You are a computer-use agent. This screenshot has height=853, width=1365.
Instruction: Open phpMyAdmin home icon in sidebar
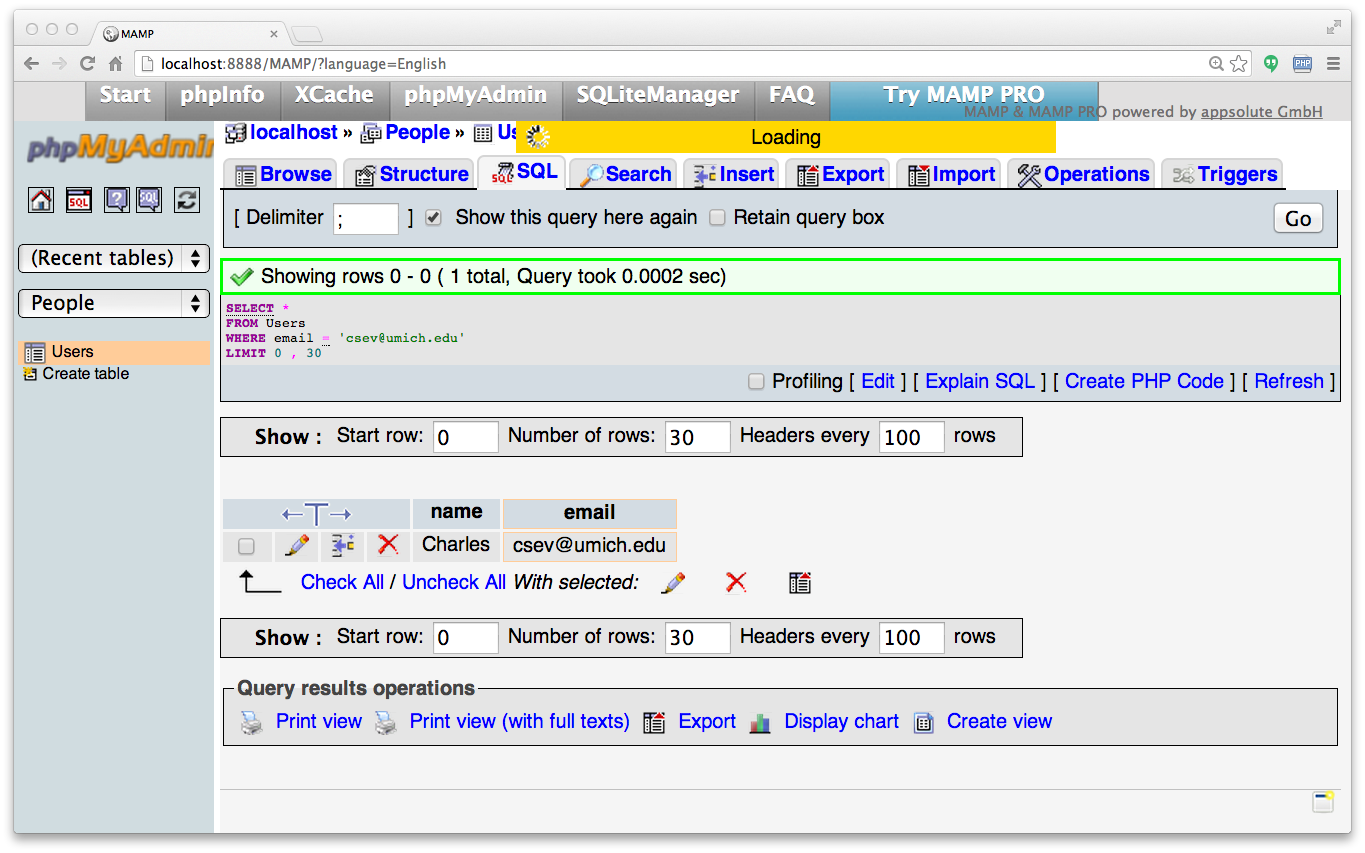pyautogui.click(x=41, y=200)
